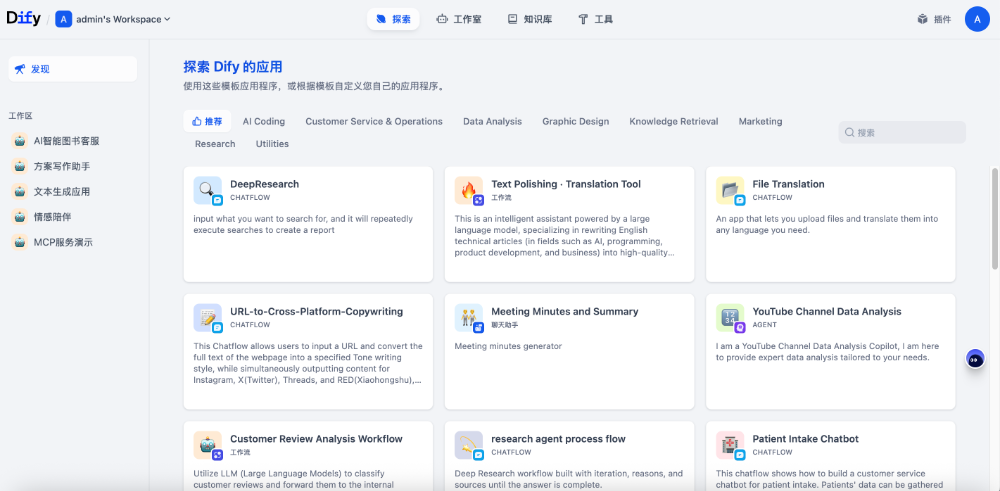Open the 工具 tab

595,19
